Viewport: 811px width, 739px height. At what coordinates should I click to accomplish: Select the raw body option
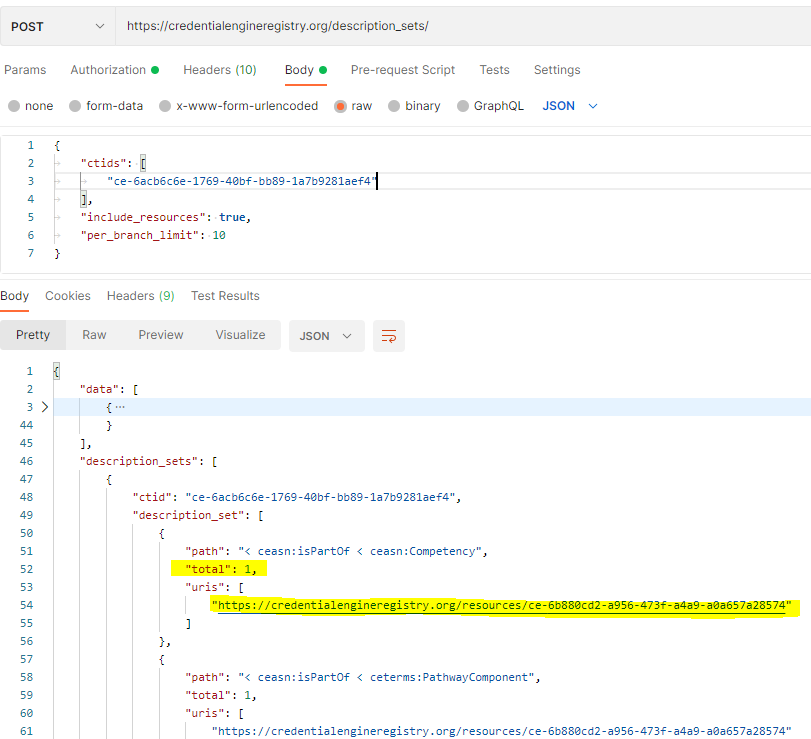[x=353, y=106]
